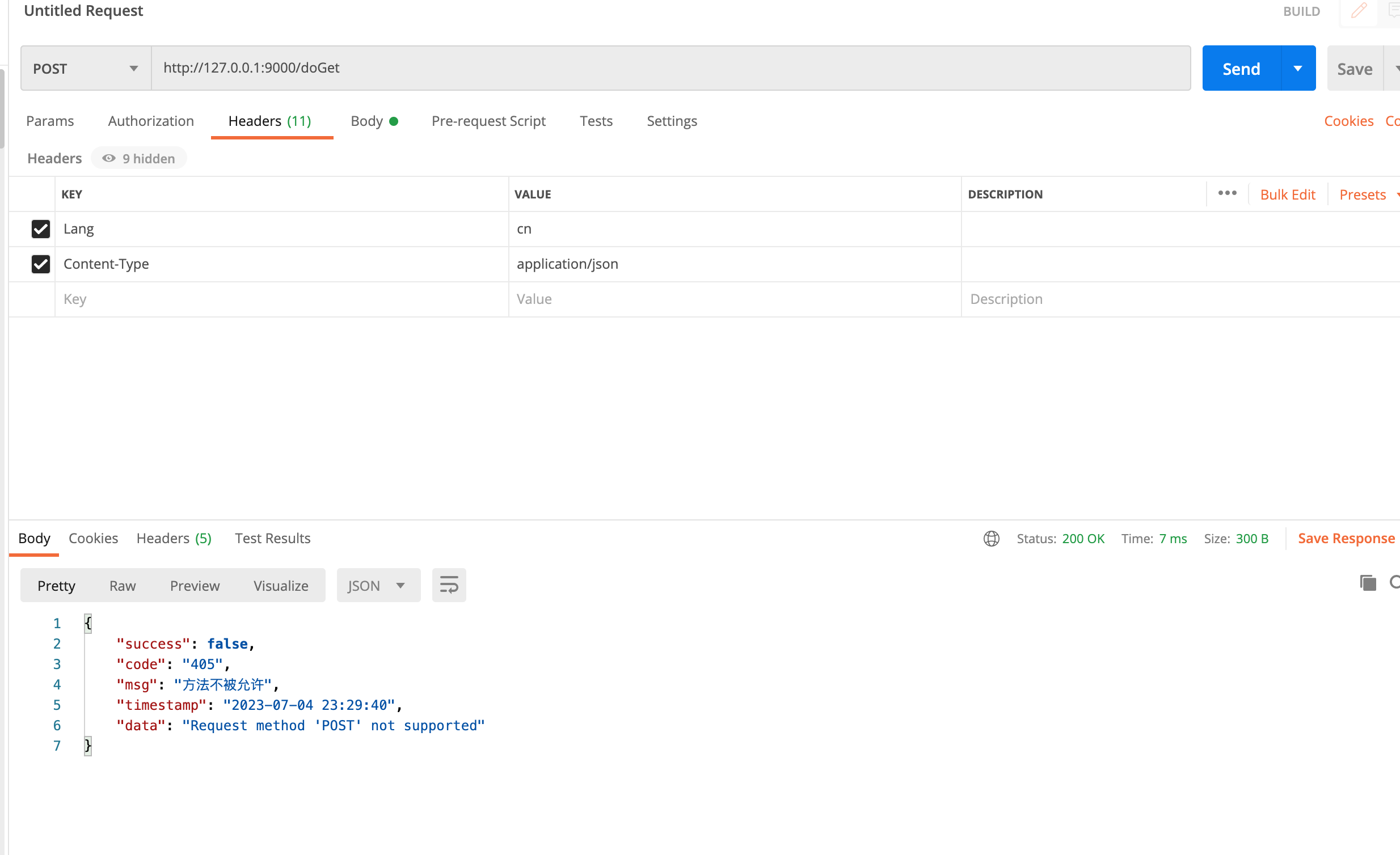1400x855 pixels.
Task: Click the wrap lines icon in response toolbar
Action: click(x=449, y=585)
